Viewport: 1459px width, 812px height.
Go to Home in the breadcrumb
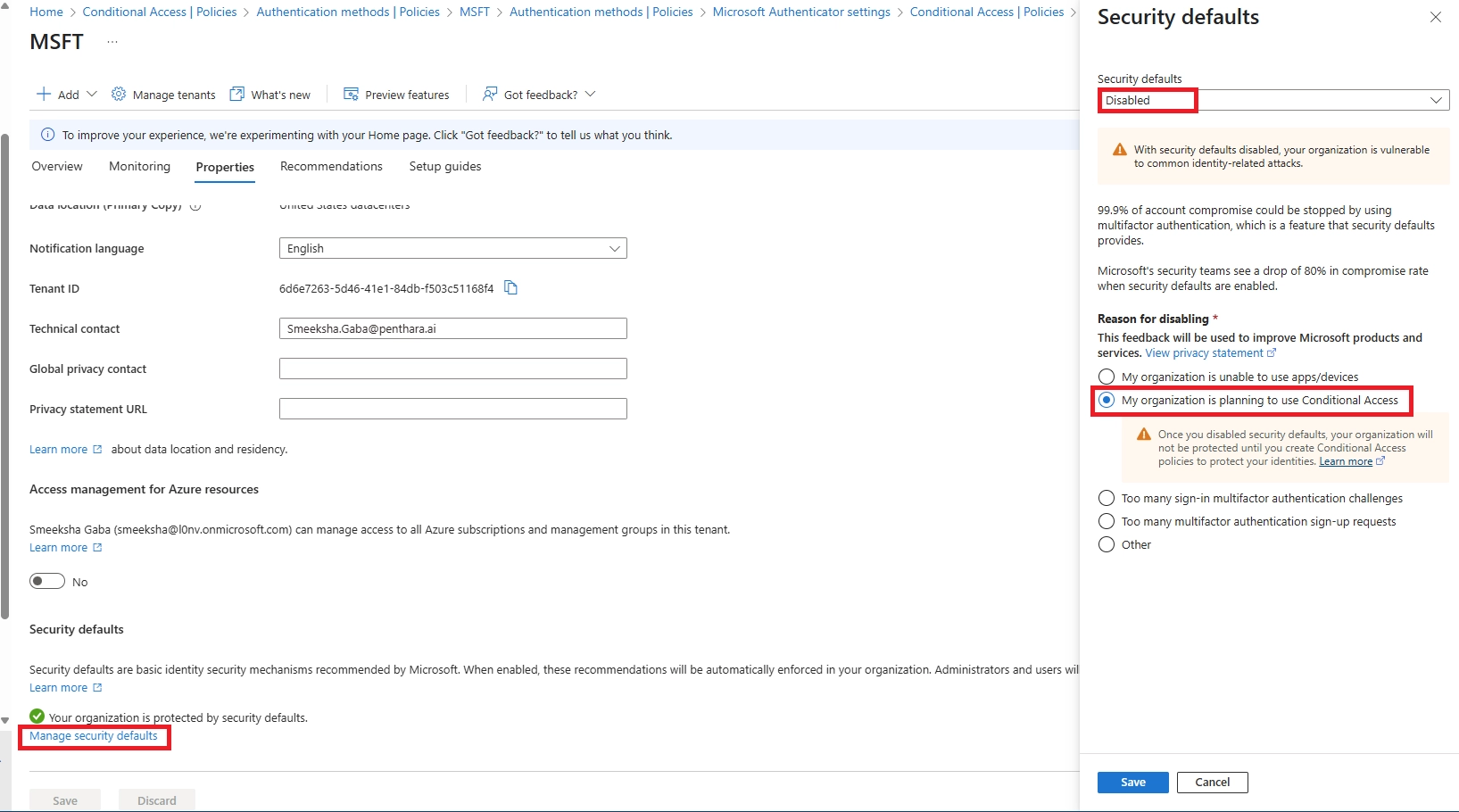pyautogui.click(x=46, y=12)
